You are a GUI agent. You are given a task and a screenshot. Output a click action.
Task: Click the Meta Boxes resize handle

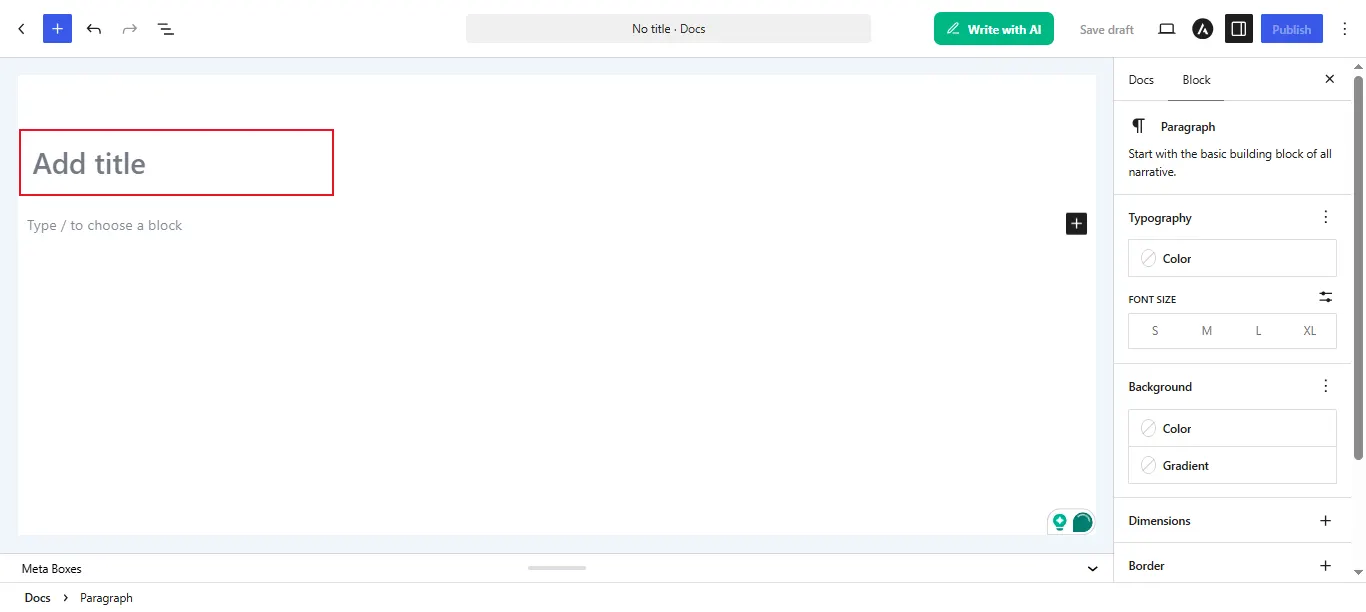coord(557,568)
